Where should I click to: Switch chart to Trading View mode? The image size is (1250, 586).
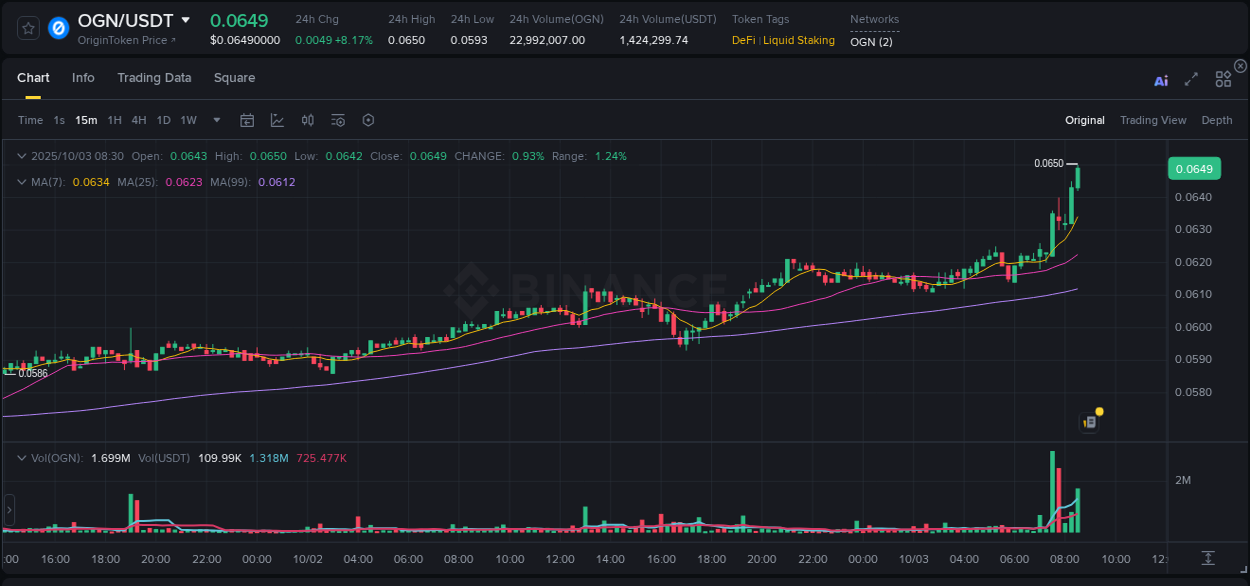(x=1153, y=120)
